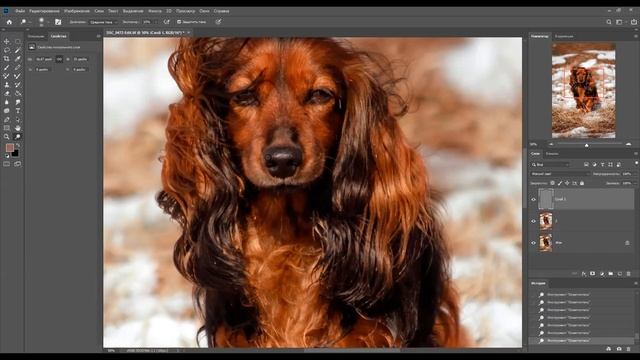Image resolution: width=640 pixels, height=360 pixels.
Task: Open the Dodge tool preset picker
Action: (25, 22)
